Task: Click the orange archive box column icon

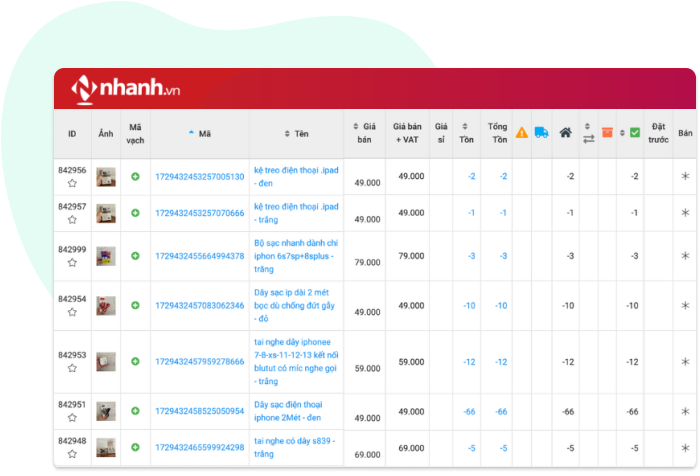Action: coord(607,132)
